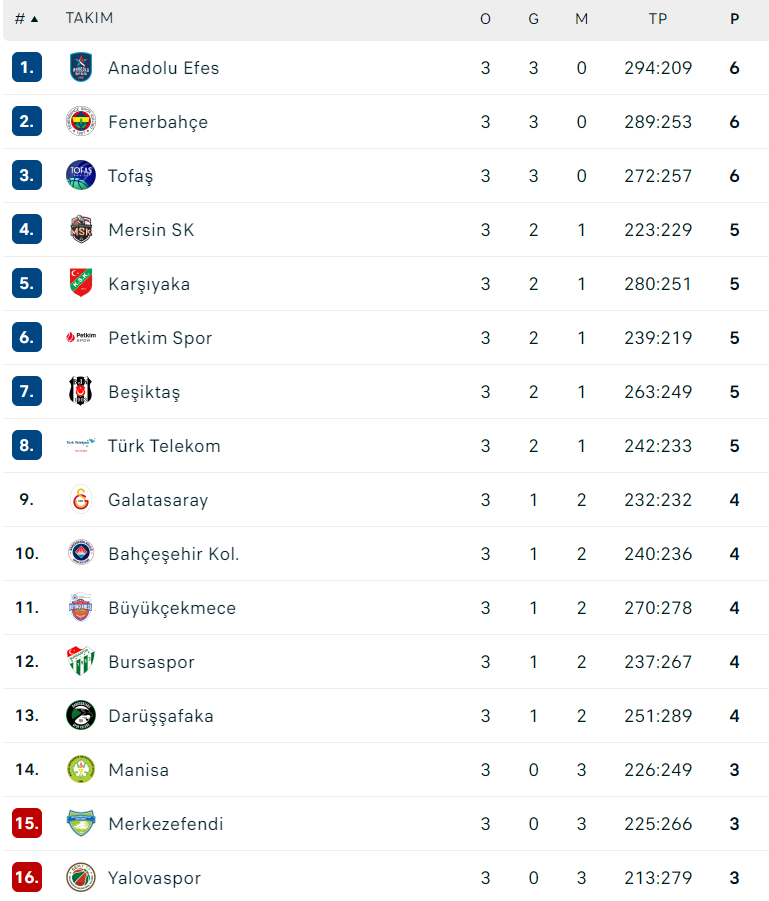Click the Beşiktaş crest icon
769x901 pixels.
tap(81, 392)
